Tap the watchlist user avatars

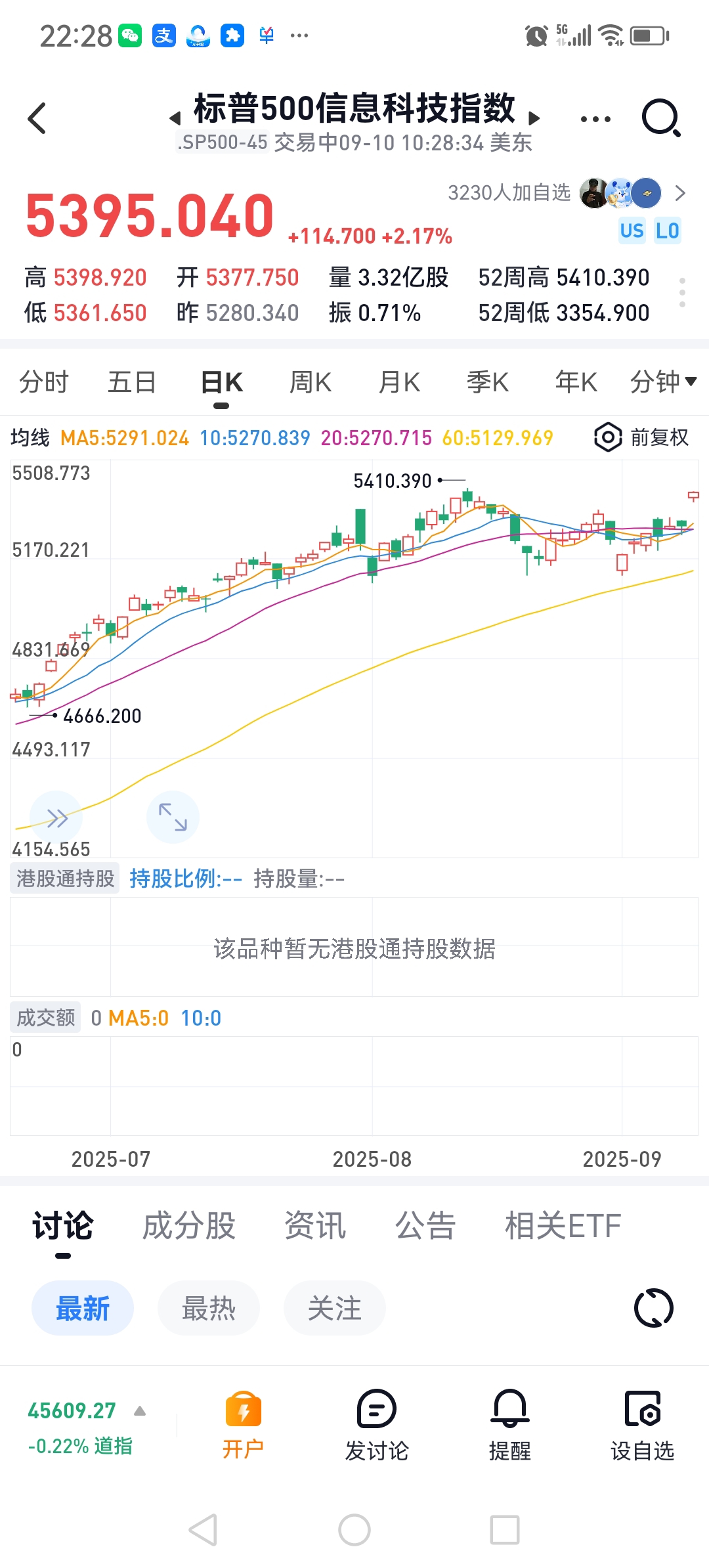pyautogui.click(x=620, y=193)
